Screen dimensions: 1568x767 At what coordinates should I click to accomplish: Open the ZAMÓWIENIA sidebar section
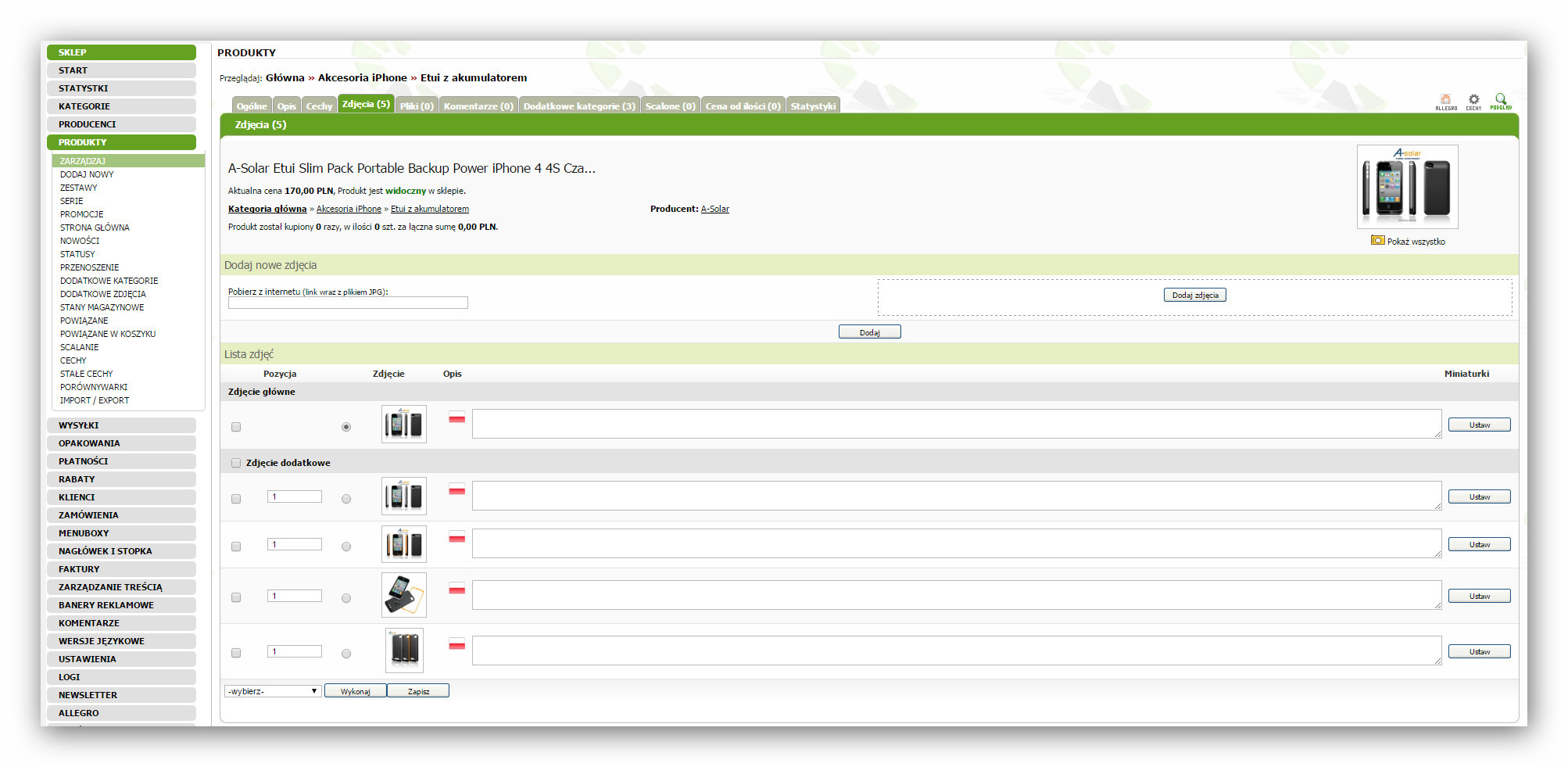[121, 515]
